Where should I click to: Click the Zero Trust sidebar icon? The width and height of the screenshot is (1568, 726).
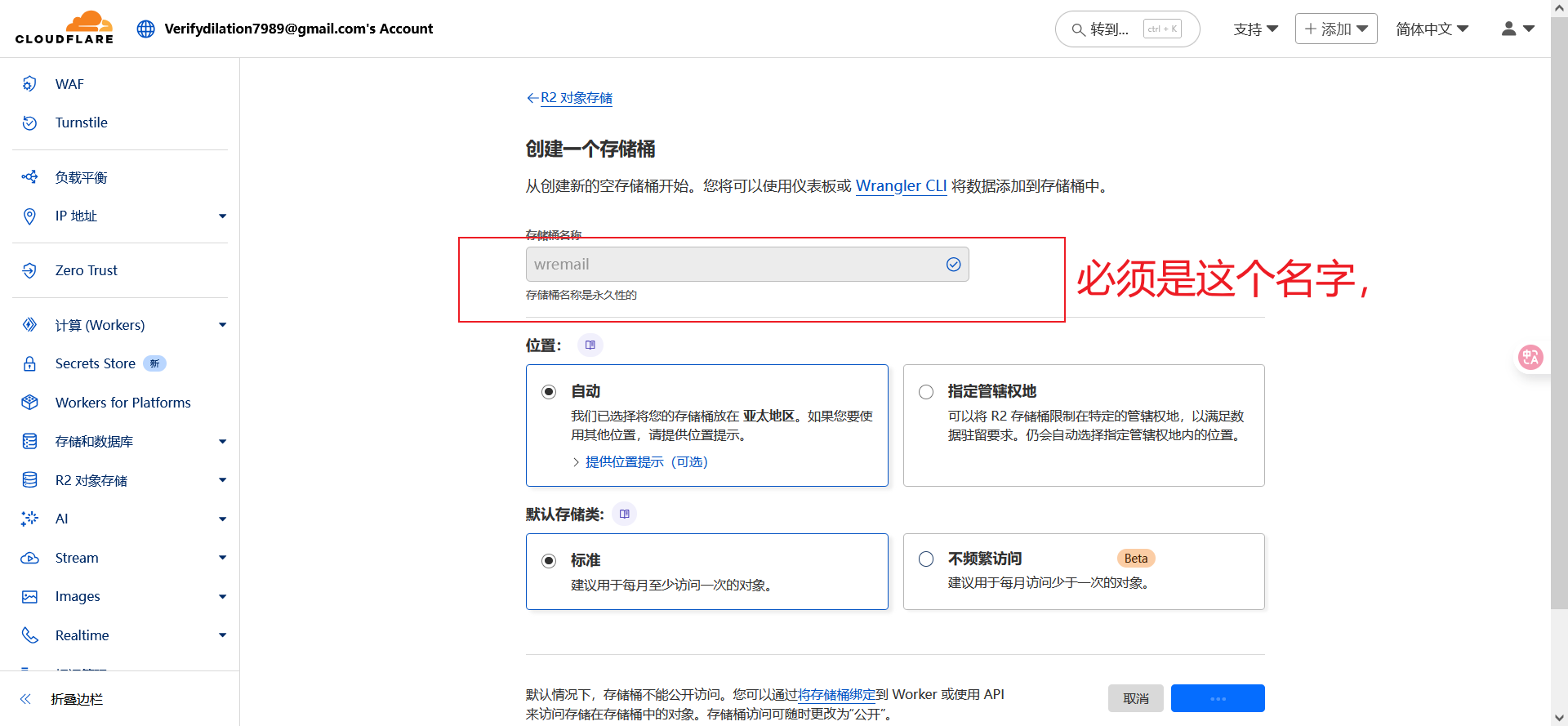pos(30,270)
